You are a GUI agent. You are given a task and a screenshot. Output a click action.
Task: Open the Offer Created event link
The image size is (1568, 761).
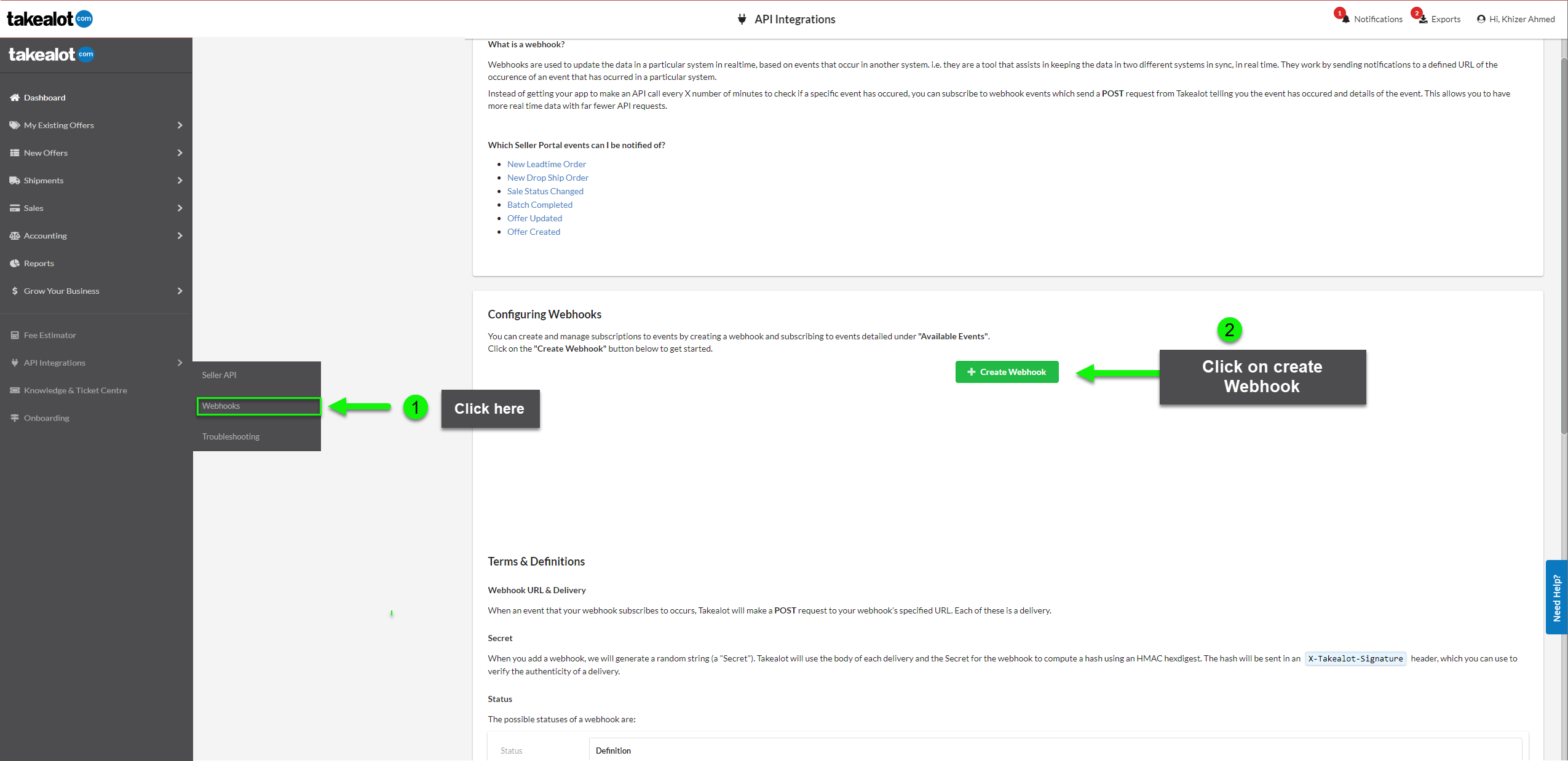pyautogui.click(x=534, y=232)
